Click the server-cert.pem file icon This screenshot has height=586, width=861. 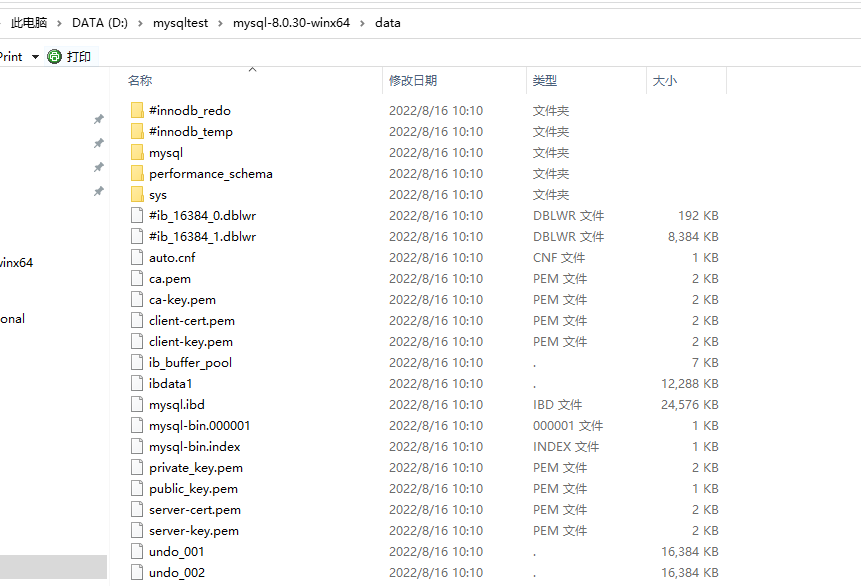(x=137, y=509)
